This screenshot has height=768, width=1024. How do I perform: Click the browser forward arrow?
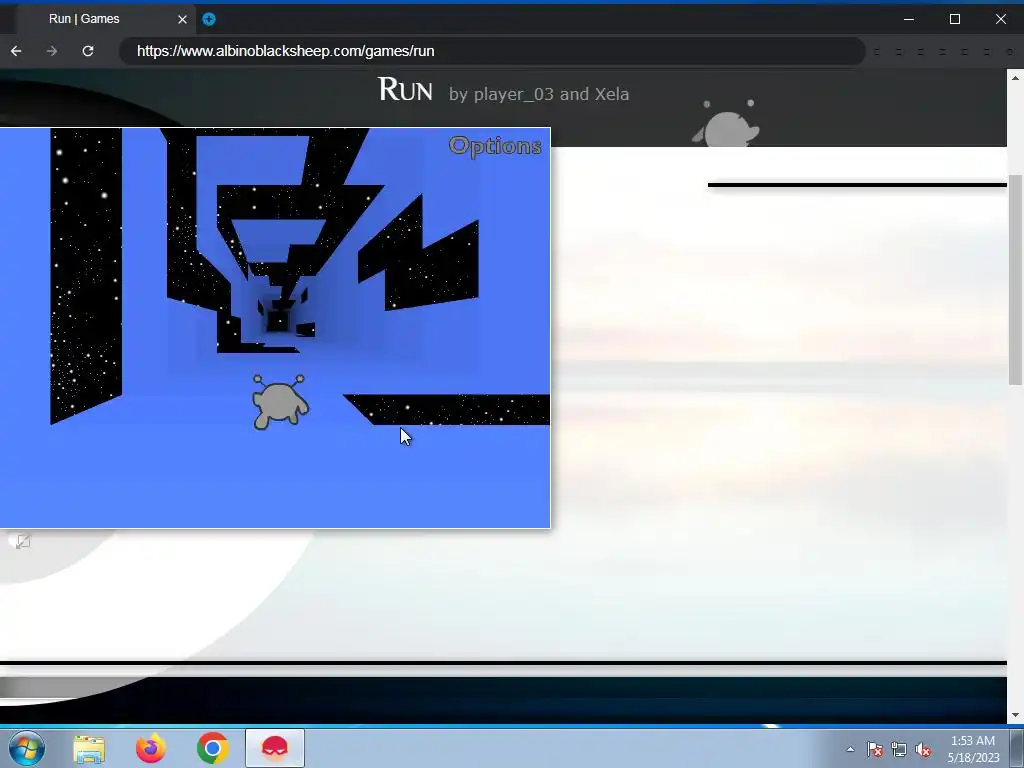coord(52,51)
